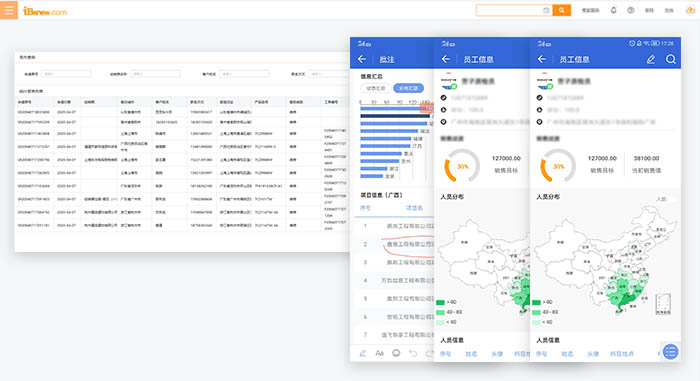Tap the magnifier icon in 员工信息 header

pyautogui.click(x=671, y=59)
